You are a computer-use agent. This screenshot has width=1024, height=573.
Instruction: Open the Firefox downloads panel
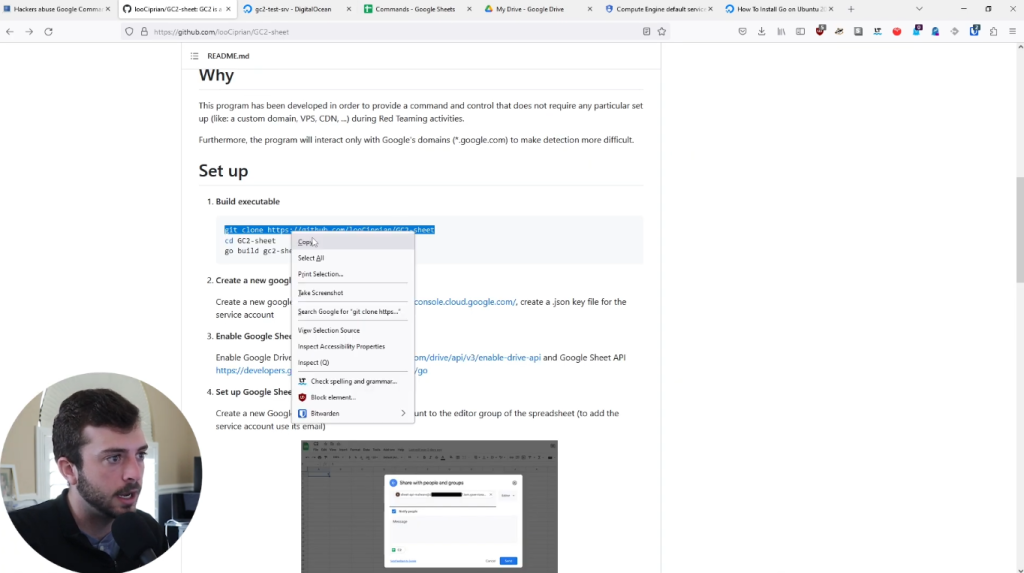coord(761,31)
